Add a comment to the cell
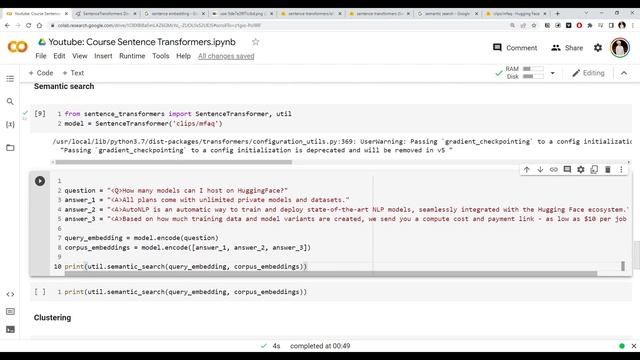Viewport: 640px width, 360px height. pos(567,169)
